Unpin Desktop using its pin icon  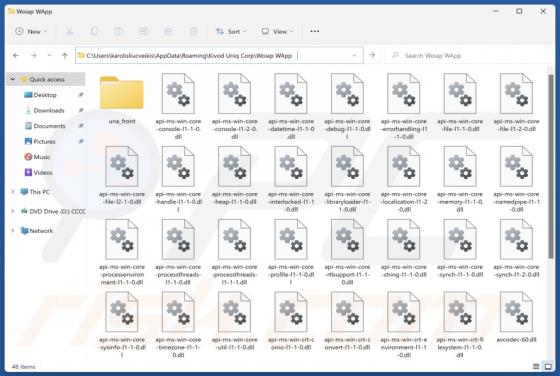[81, 95]
